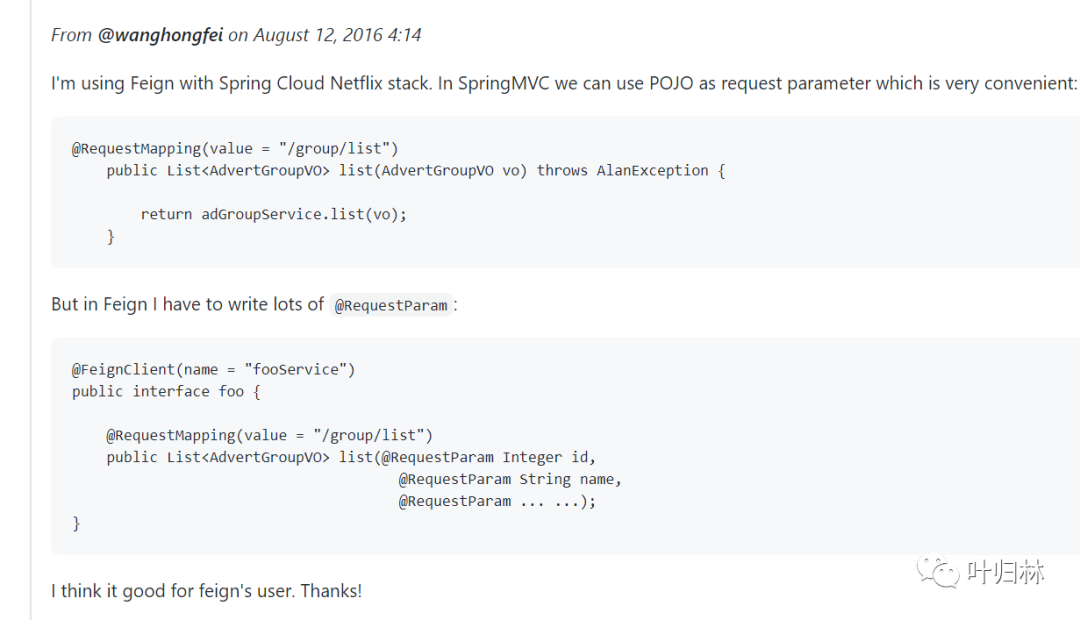Click the 叶归林 watermark text
Viewport: 1080px width, 620px height.
pyautogui.click(x=1006, y=572)
